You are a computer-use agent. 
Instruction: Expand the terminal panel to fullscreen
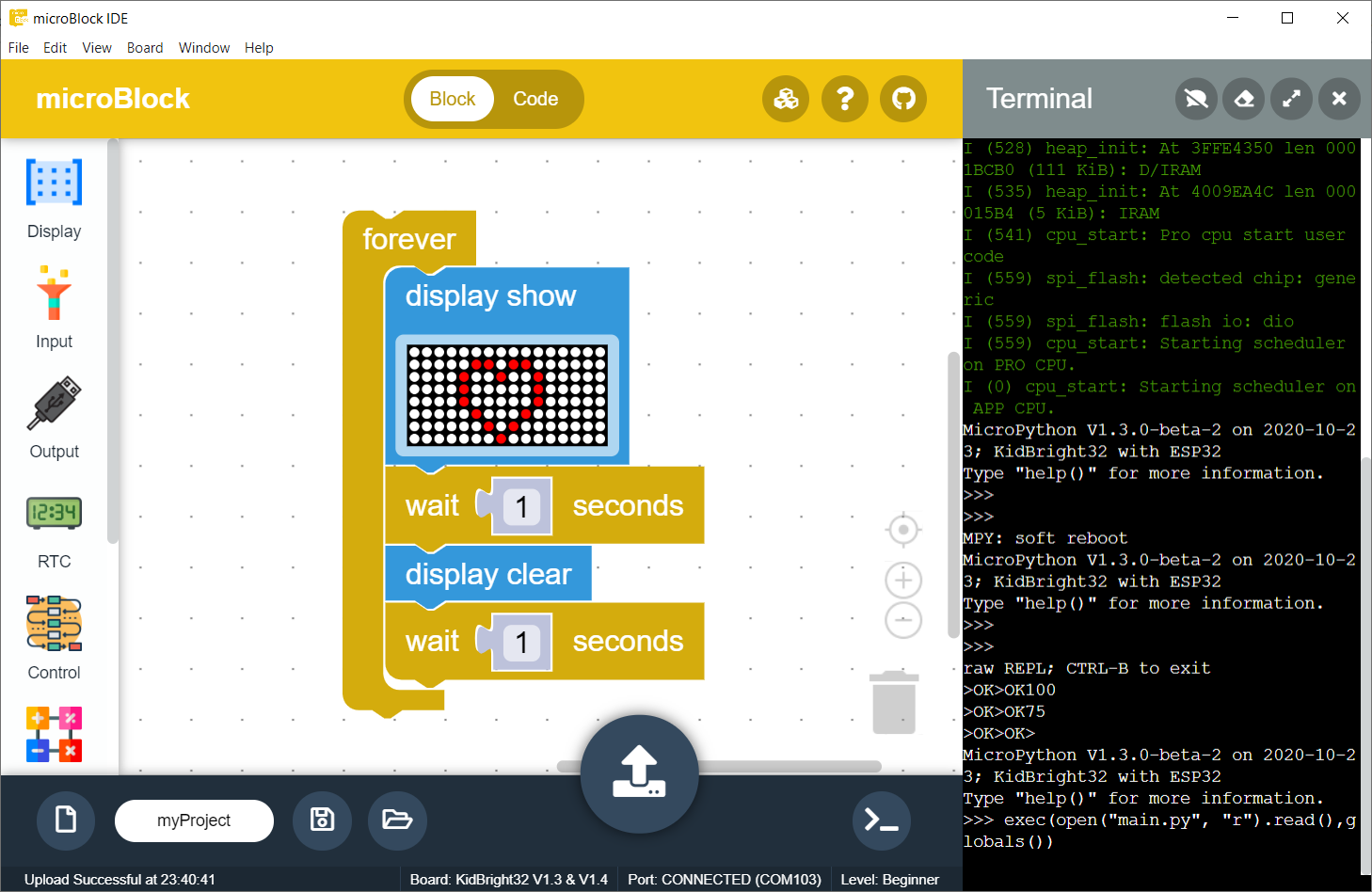tap(1292, 99)
